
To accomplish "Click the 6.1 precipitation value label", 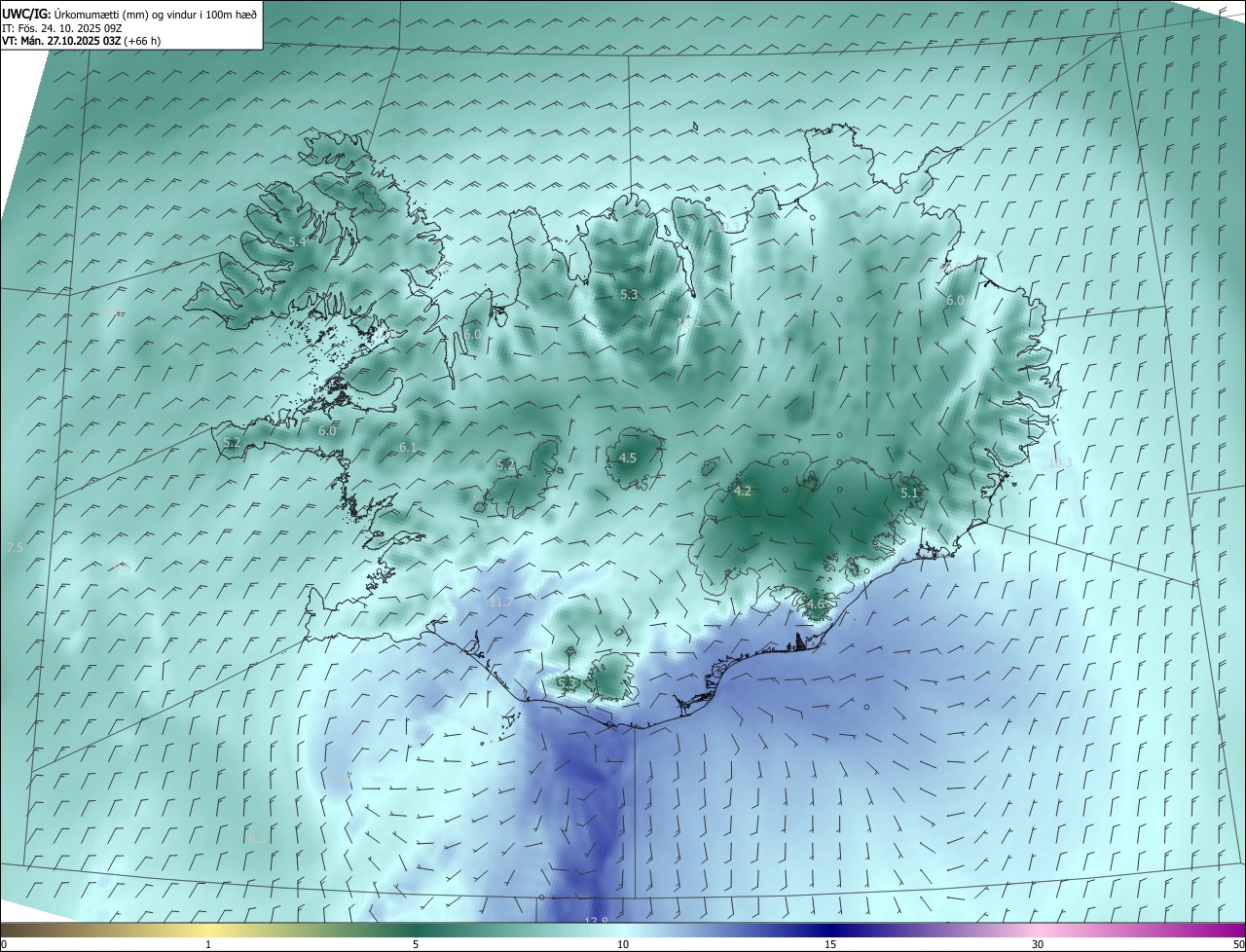I will click(408, 448).
